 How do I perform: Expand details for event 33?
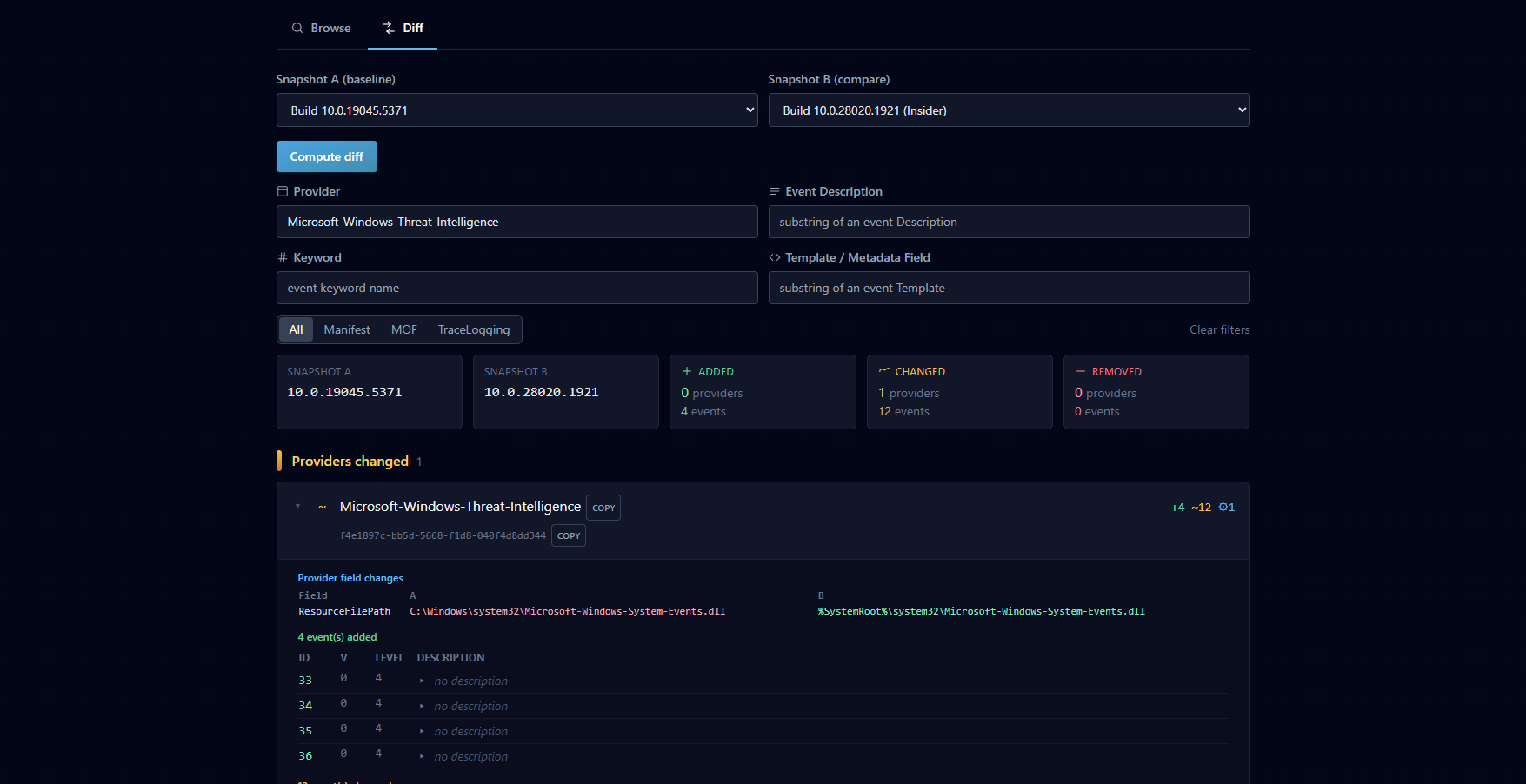click(422, 681)
